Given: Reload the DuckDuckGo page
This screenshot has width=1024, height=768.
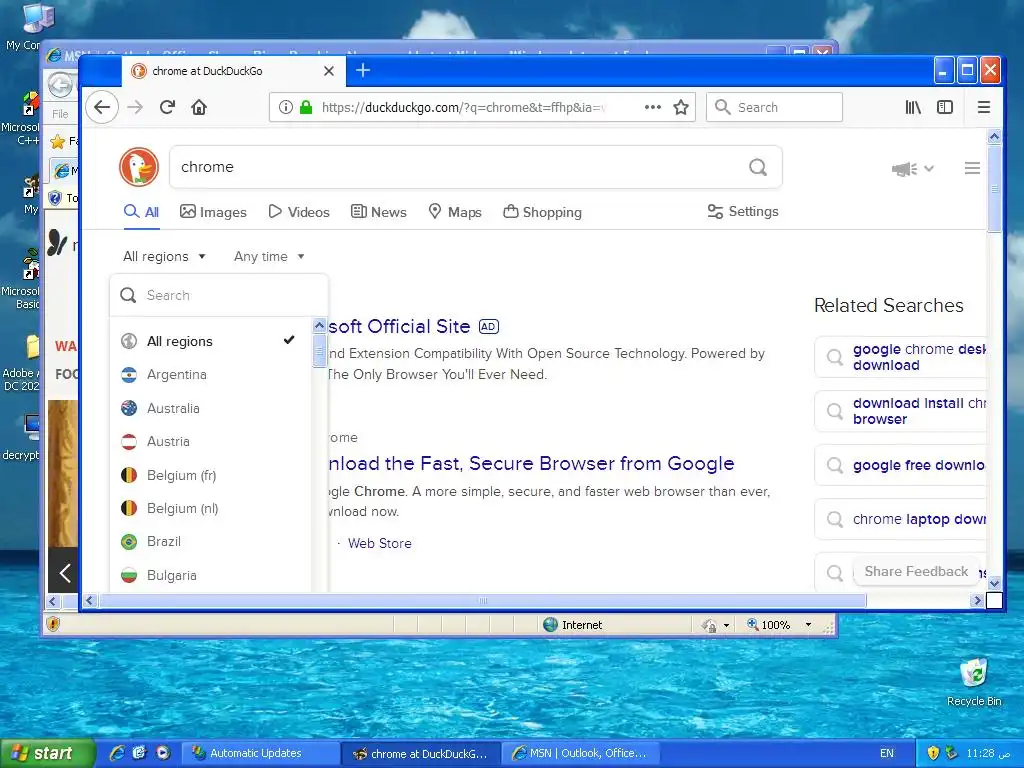Looking at the screenshot, I should (167, 107).
